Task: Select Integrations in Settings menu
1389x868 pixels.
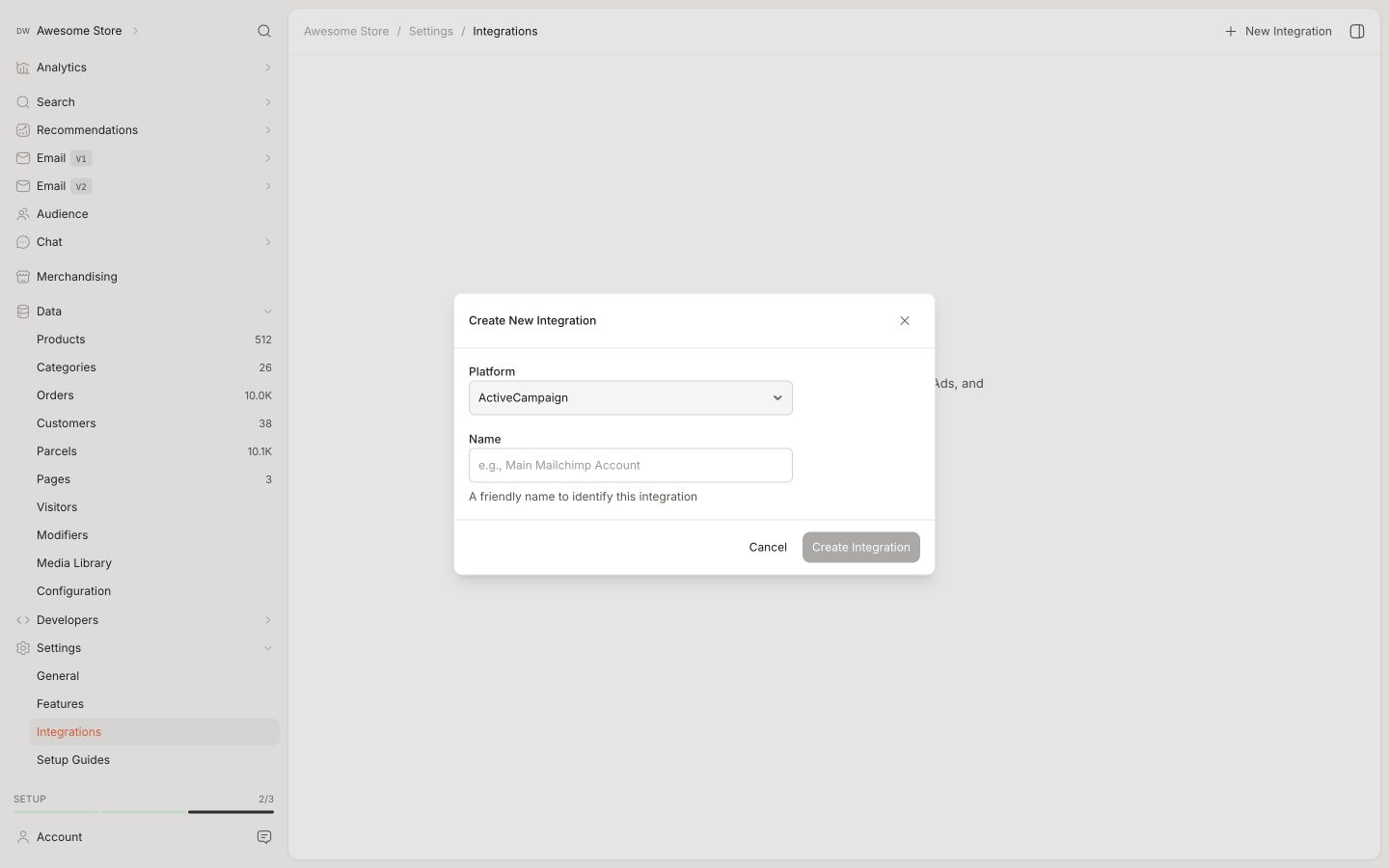Action: tap(154, 732)
